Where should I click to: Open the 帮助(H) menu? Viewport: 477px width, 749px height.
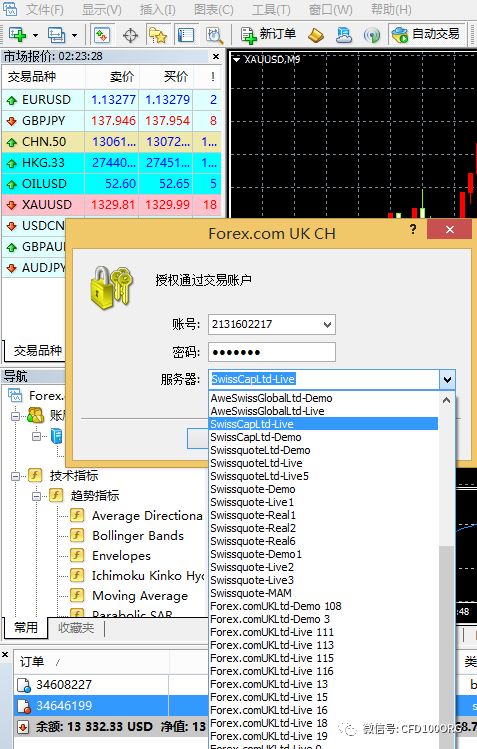(391, 9)
